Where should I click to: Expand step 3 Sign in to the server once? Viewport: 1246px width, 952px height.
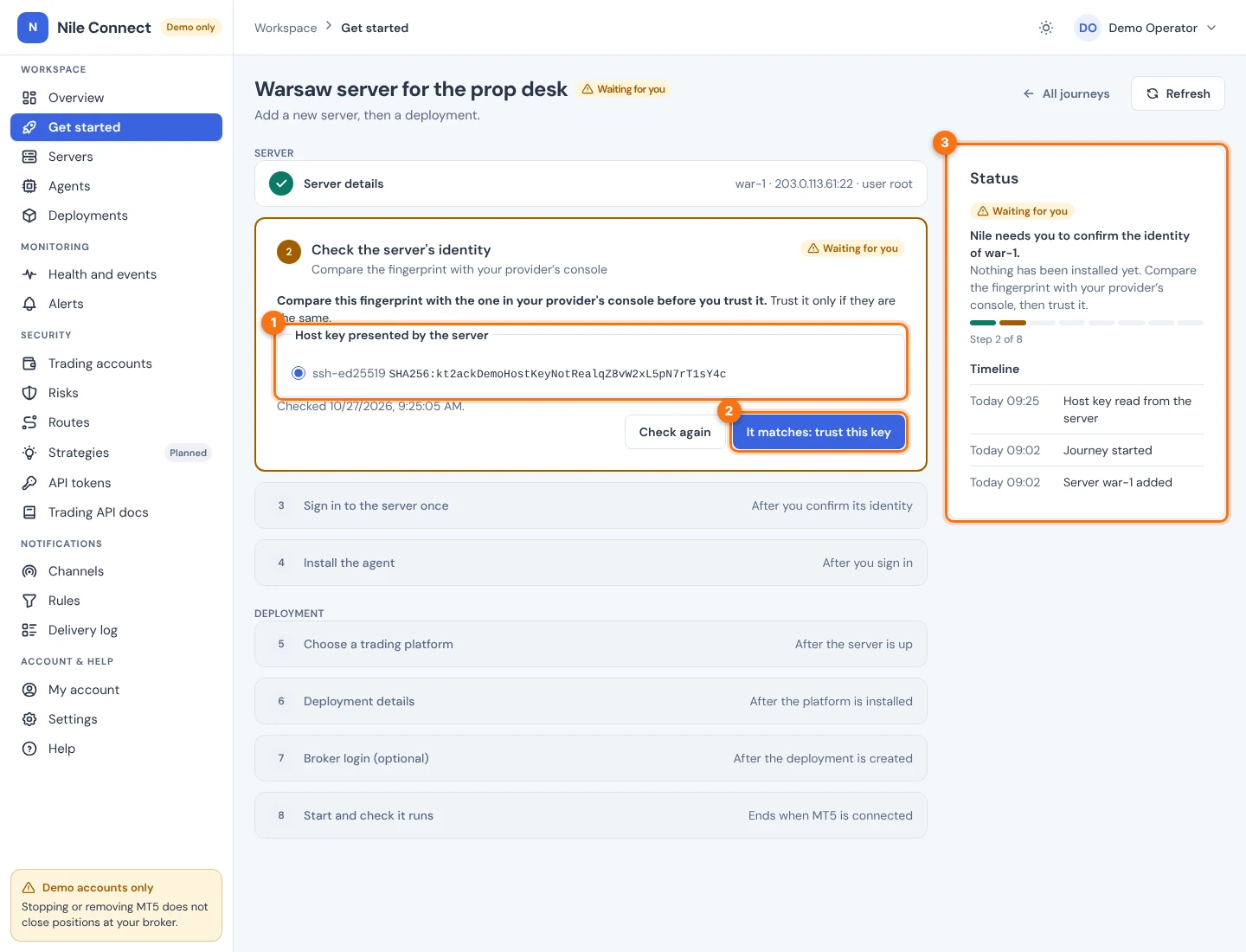(x=591, y=505)
